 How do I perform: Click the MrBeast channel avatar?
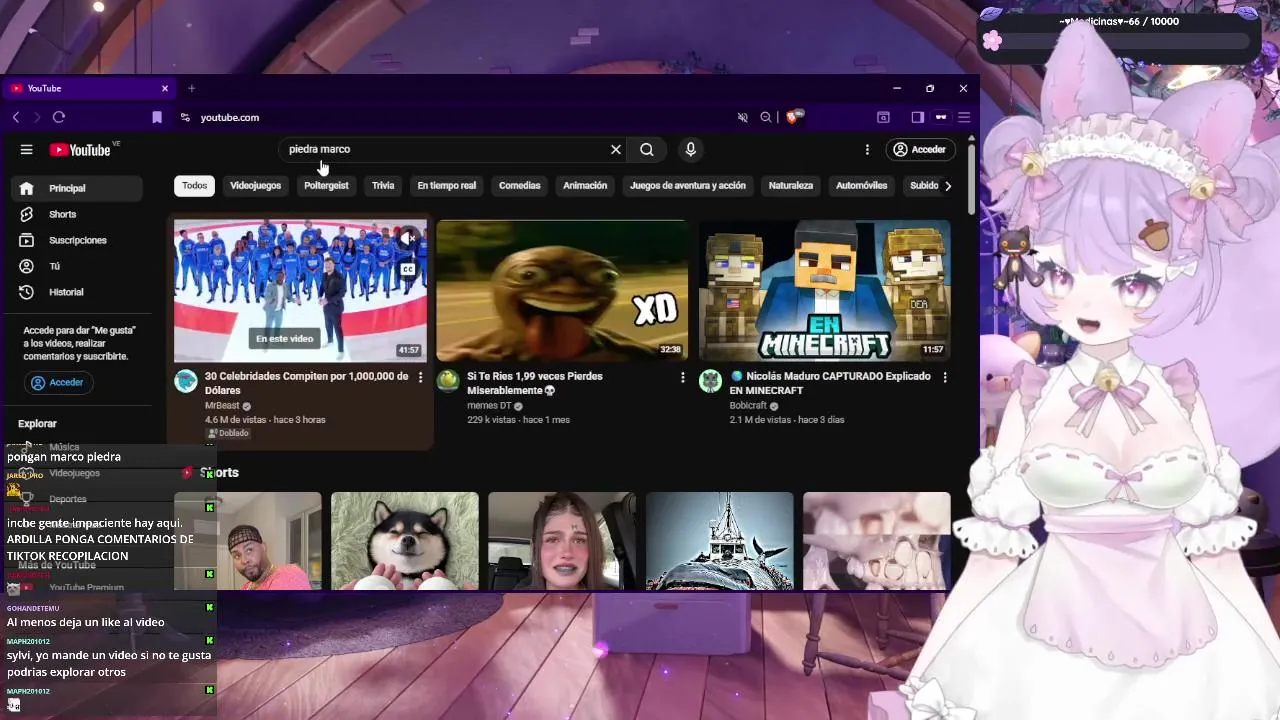click(186, 381)
